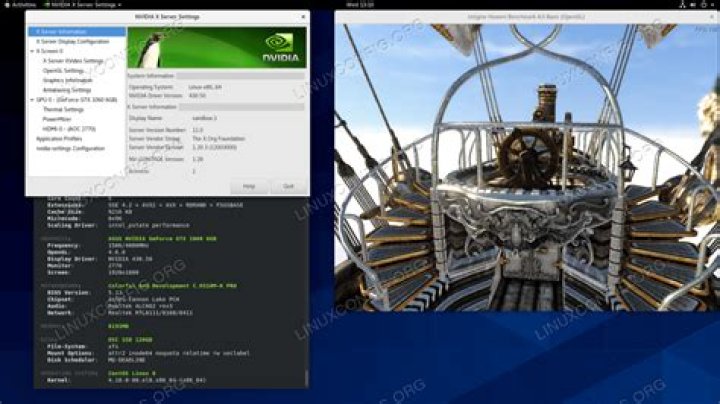Open PowerMizer page
Image resolution: width=720 pixels, height=404 pixels.
coord(57,119)
